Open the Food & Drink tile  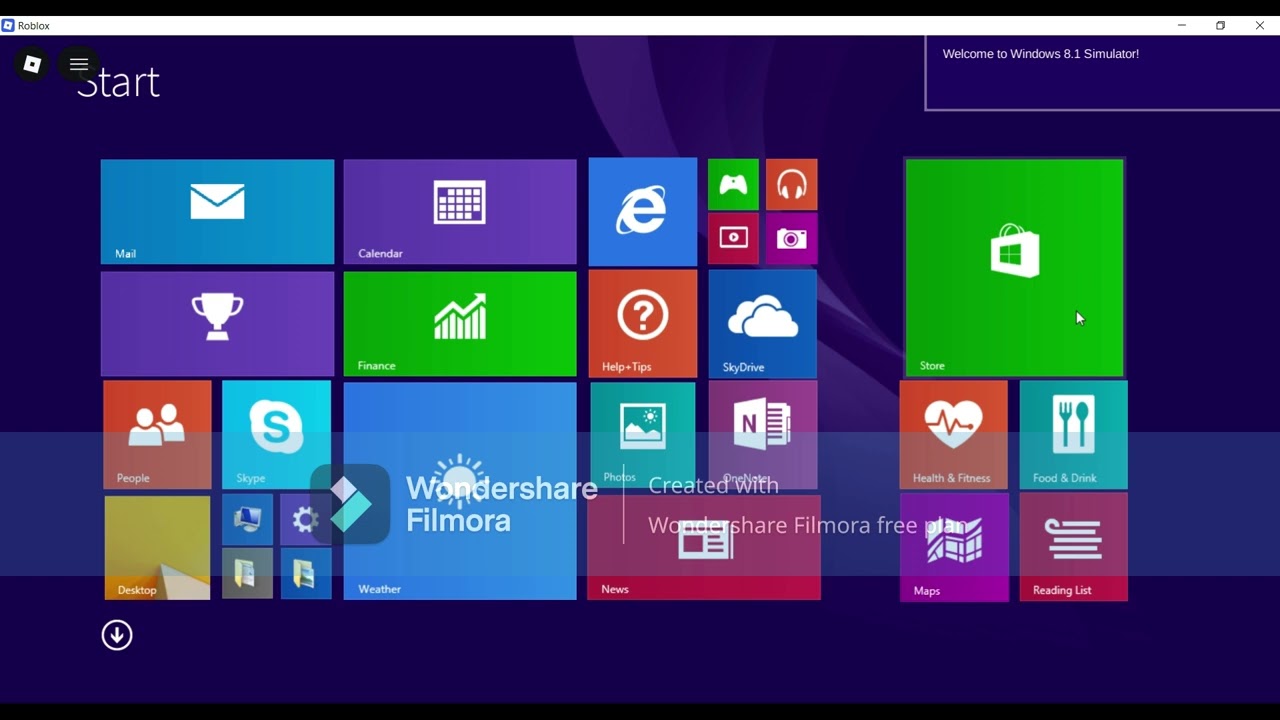[1073, 435]
